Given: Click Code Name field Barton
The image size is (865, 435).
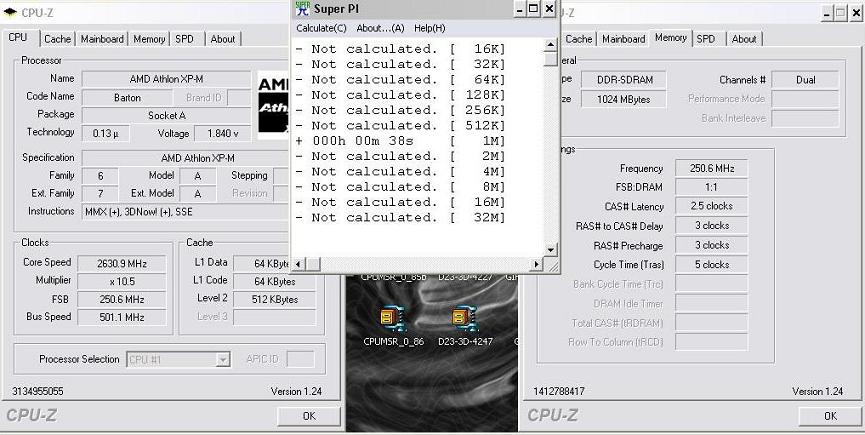Looking at the screenshot, I should click(x=127, y=98).
